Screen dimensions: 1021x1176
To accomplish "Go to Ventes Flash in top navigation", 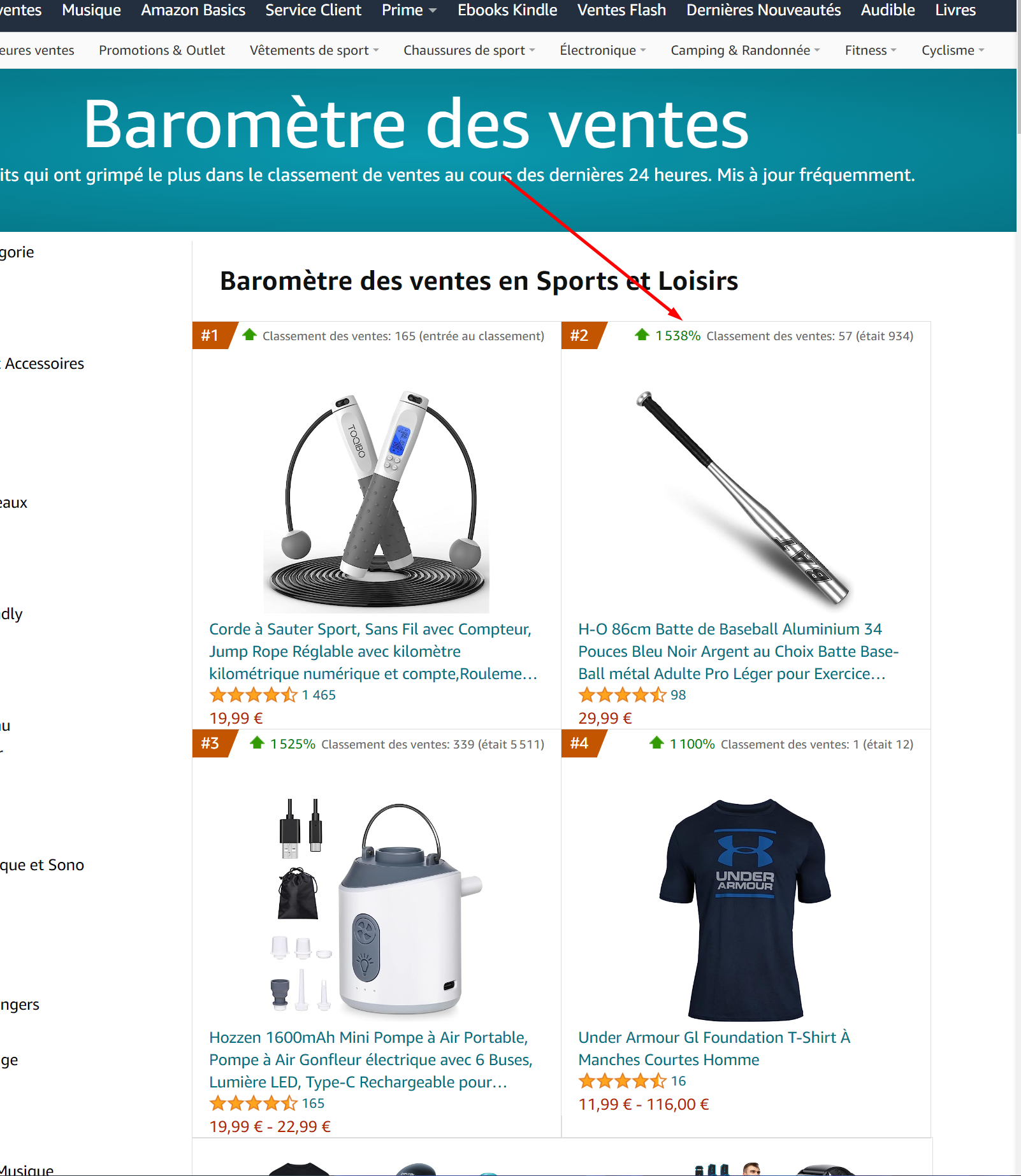I will coord(621,10).
